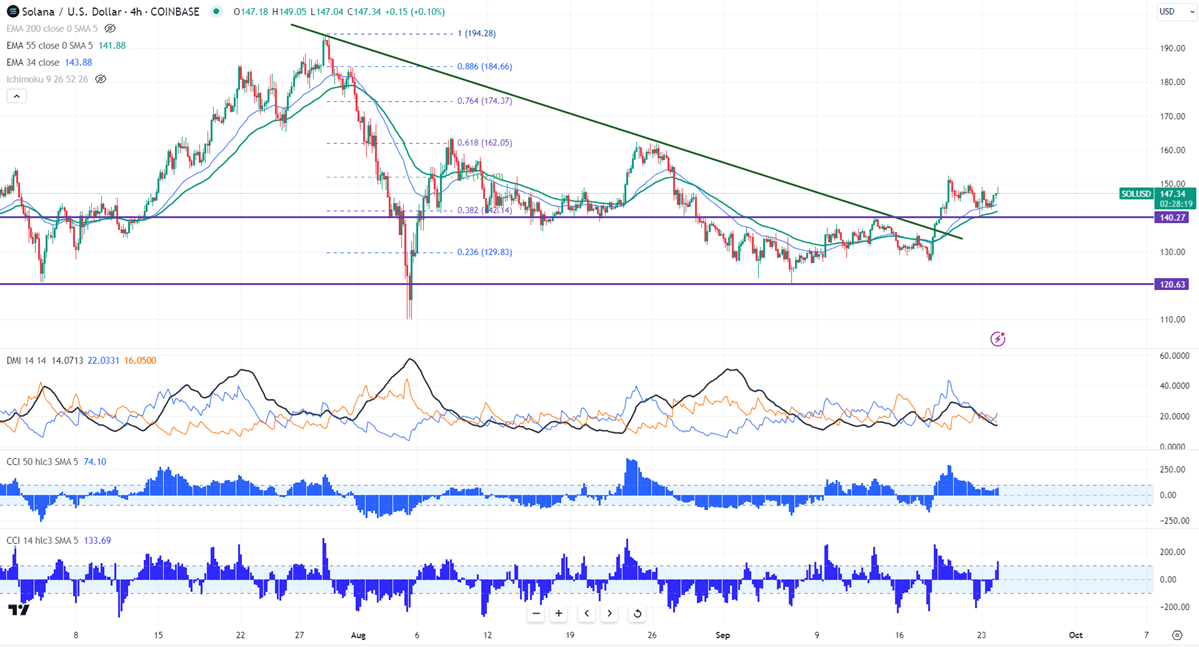Select the CCI 14 hlc3 indicator label
Image resolution: width=1199 pixels, height=647 pixels.
[x=42, y=541]
